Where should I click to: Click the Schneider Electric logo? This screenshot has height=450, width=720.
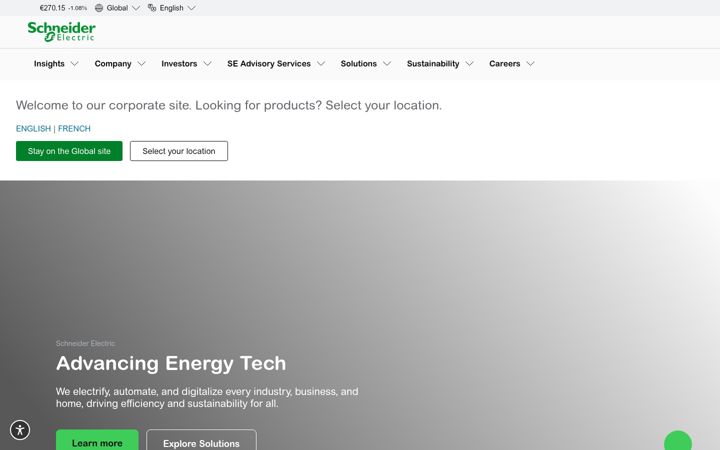(62, 32)
